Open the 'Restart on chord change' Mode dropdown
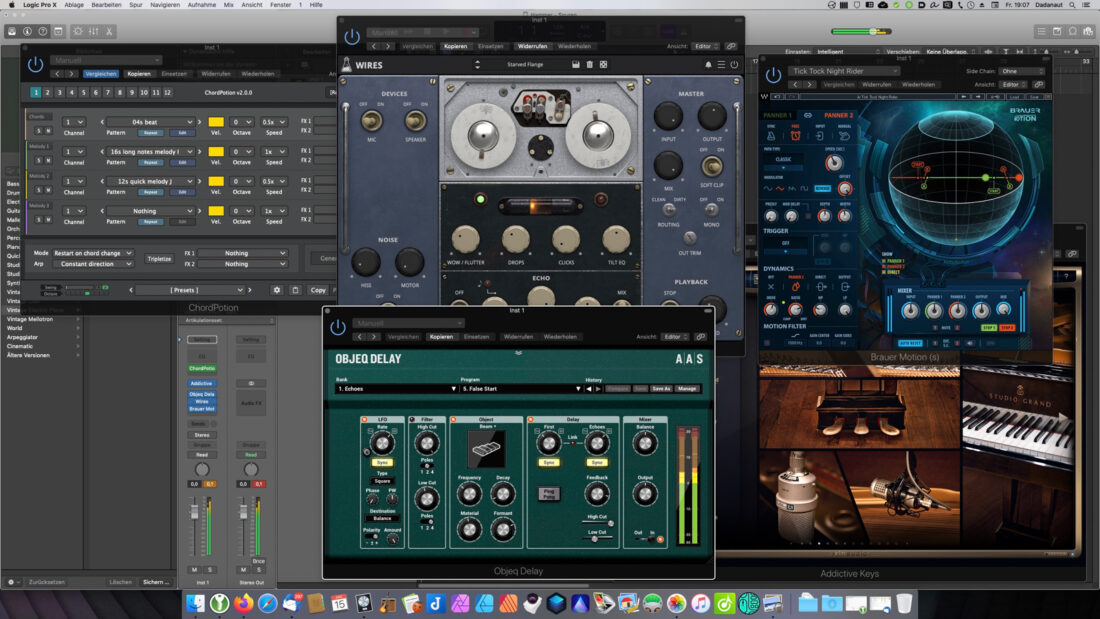Screen dimensions: 1100x619 pyautogui.click(x=93, y=253)
